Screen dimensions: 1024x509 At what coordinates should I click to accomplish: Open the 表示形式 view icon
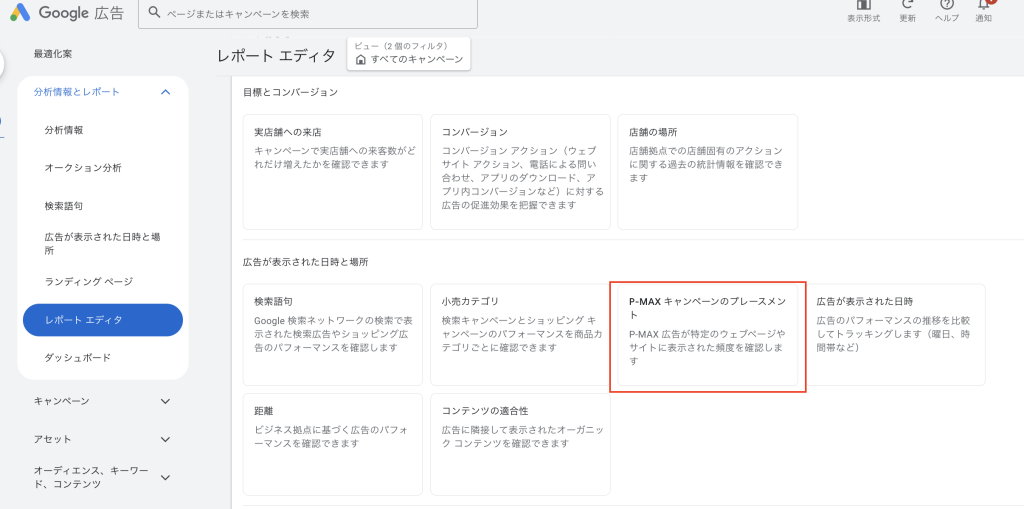point(863,6)
